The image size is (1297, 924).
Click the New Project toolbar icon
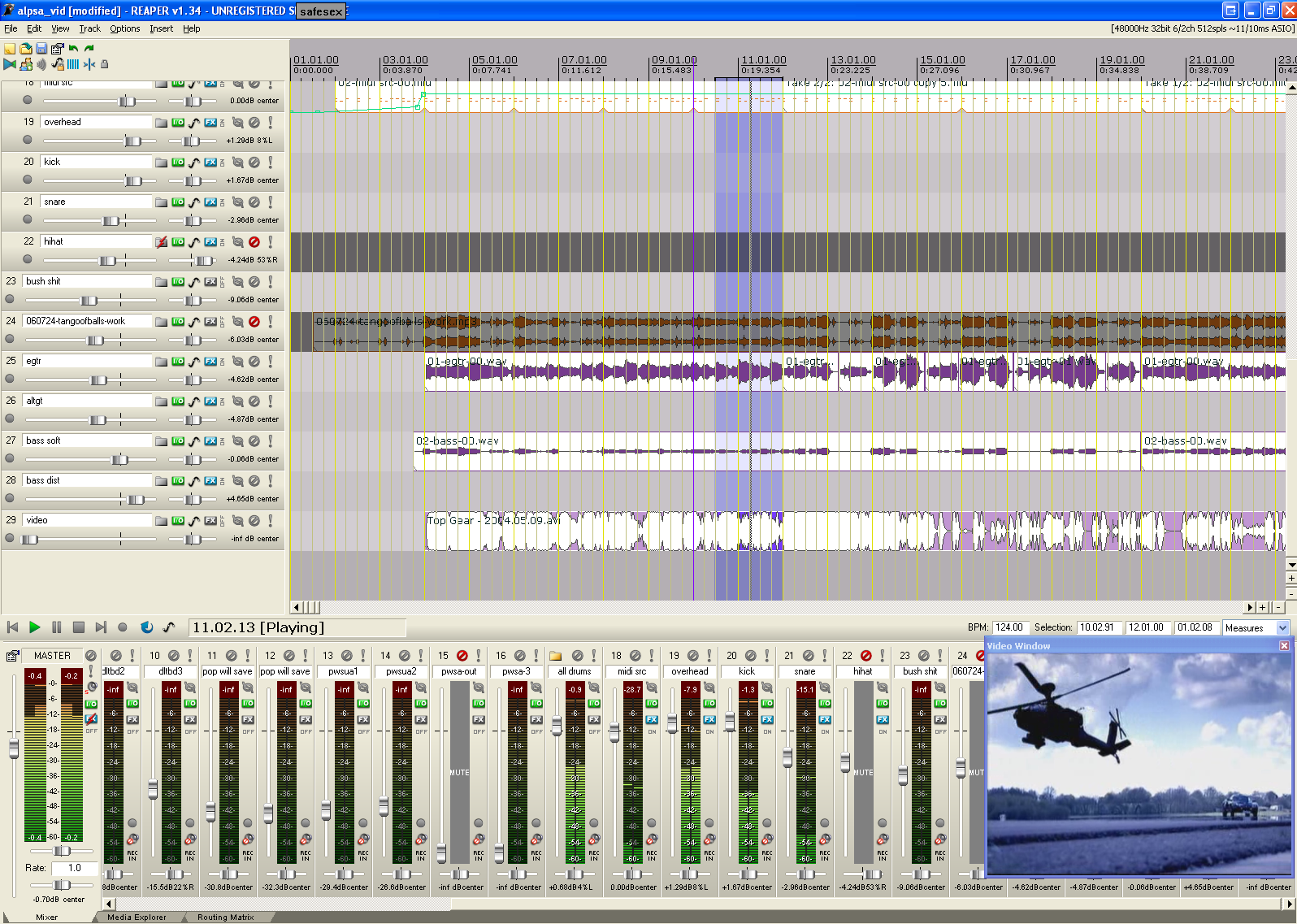[10, 49]
